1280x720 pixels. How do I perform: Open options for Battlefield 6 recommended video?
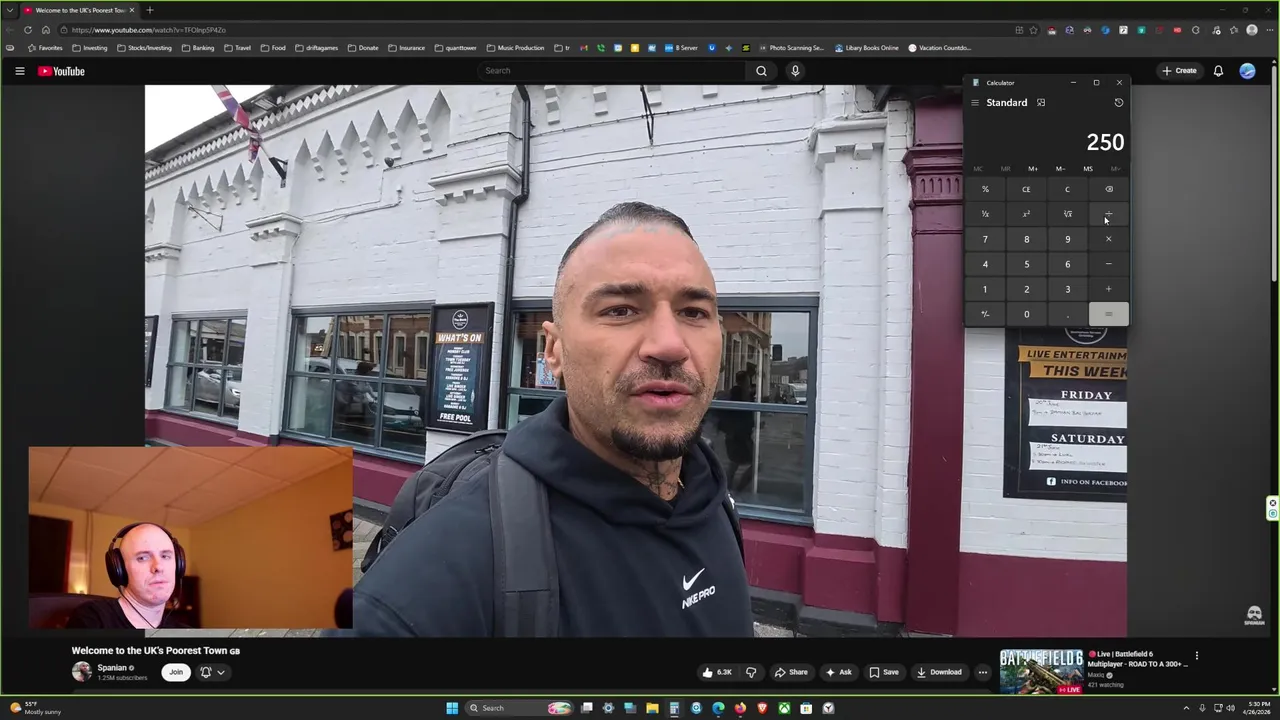[x=1196, y=656]
